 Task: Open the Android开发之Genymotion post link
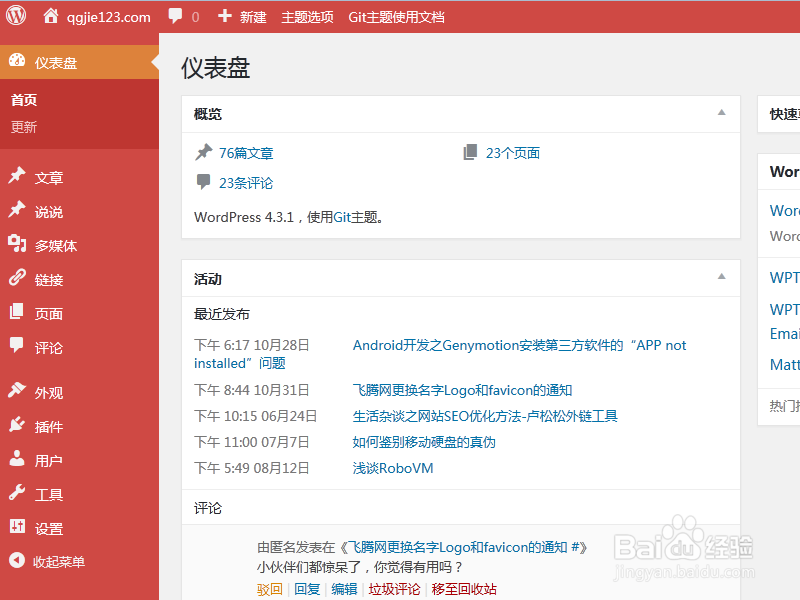[x=519, y=345]
